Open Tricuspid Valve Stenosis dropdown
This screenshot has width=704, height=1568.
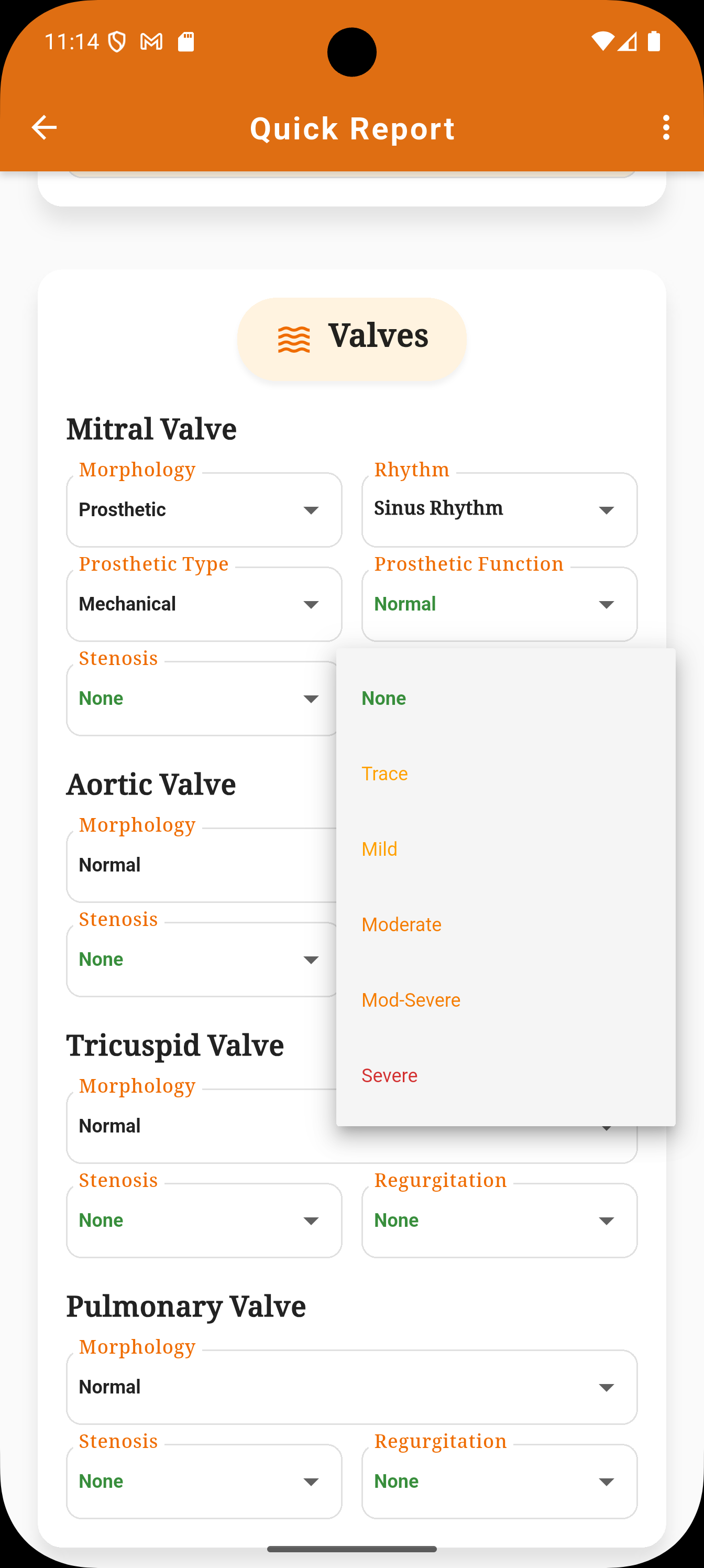pos(204,1221)
